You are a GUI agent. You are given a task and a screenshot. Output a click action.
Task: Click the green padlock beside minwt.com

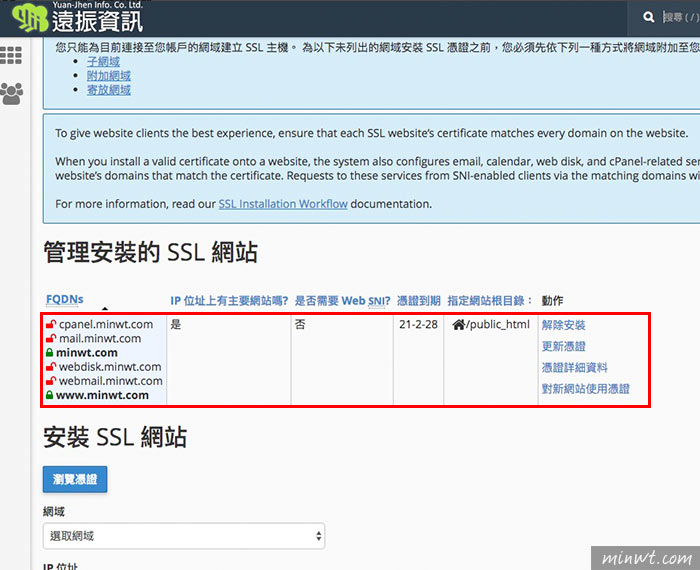point(50,353)
